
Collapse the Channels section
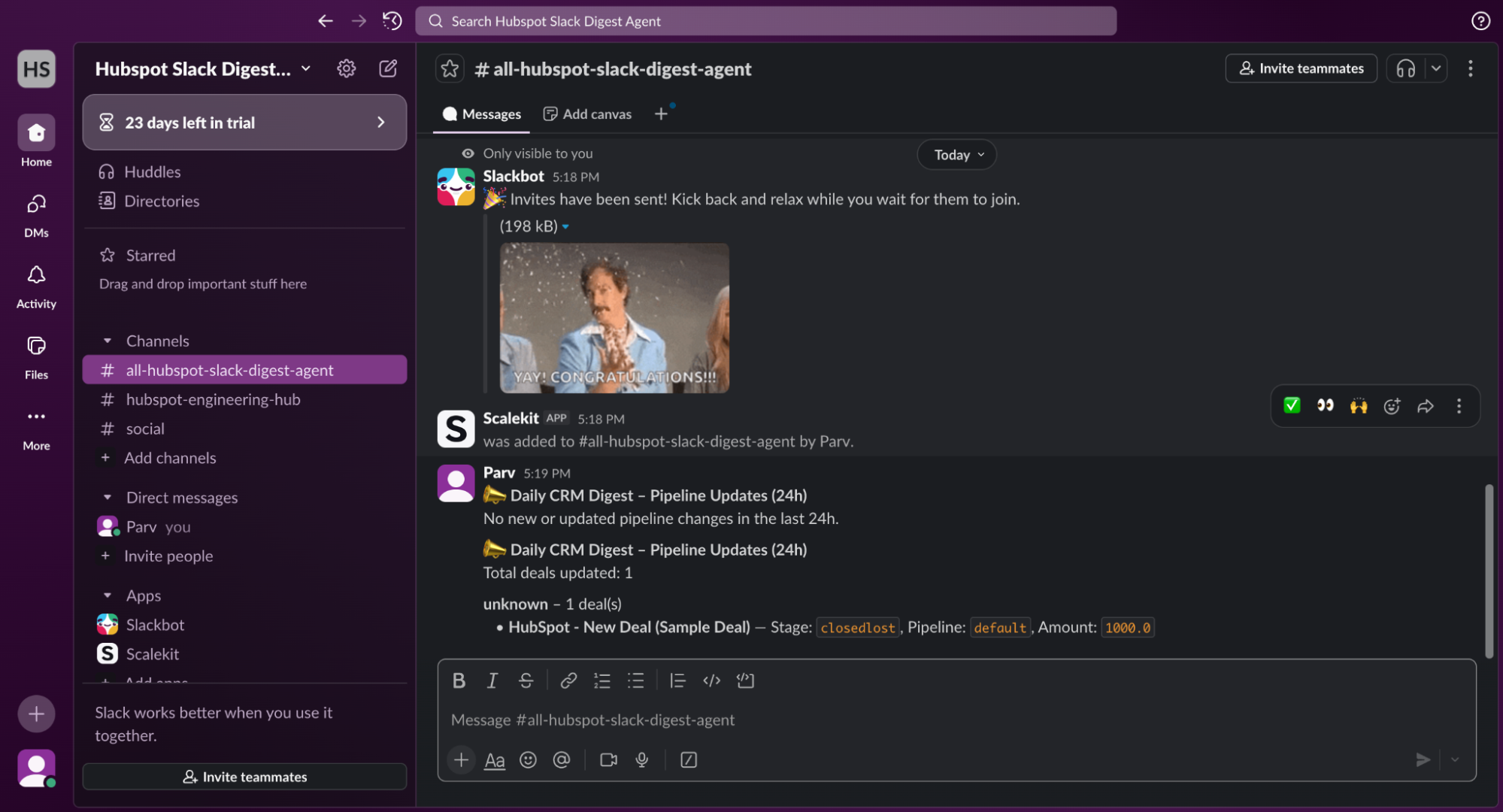(x=108, y=341)
